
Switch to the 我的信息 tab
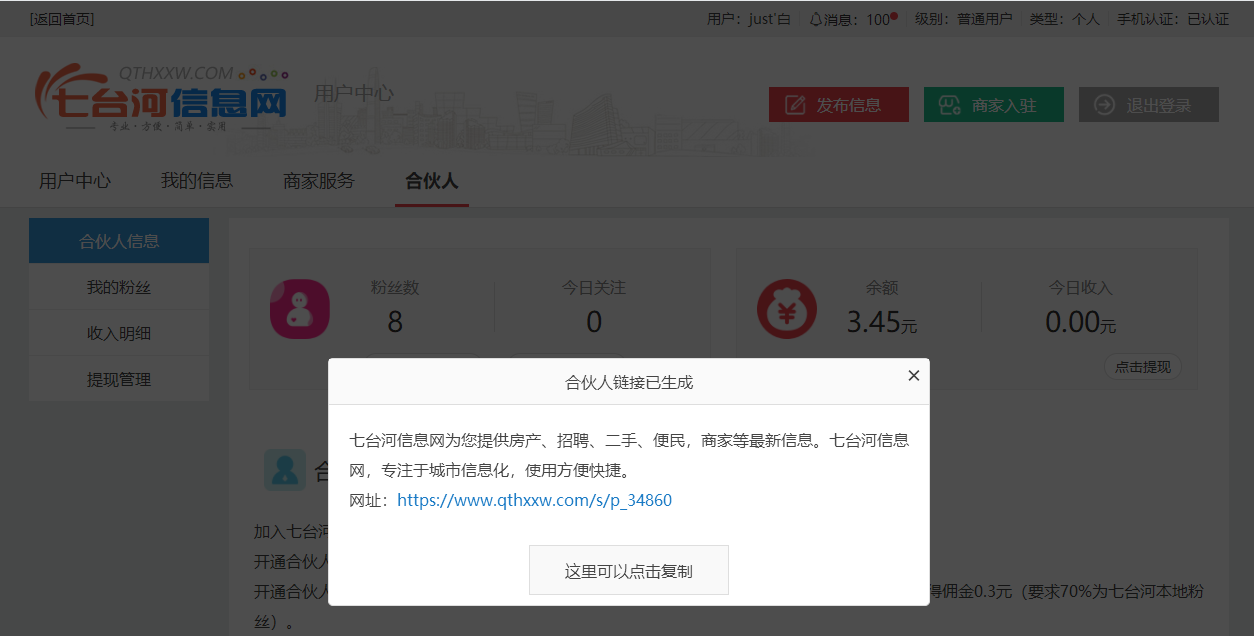tap(197, 181)
